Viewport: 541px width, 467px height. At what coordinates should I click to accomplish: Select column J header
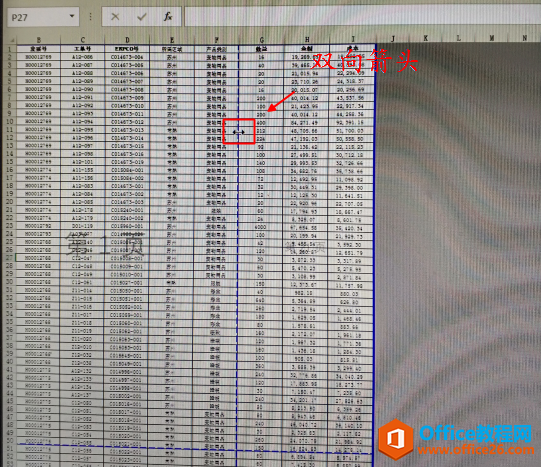tap(393, 39)
